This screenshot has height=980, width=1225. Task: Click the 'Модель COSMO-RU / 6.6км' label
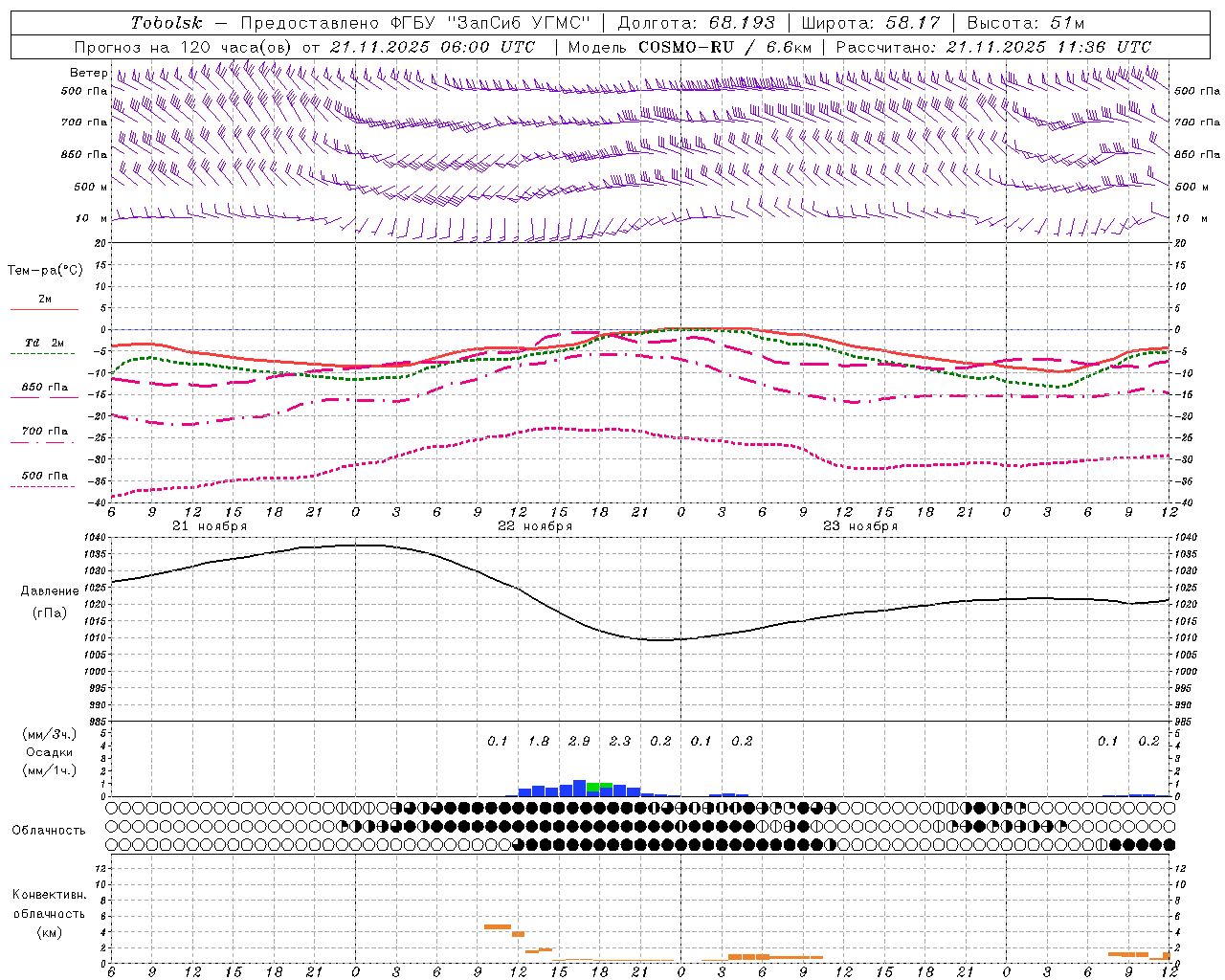(689, 46)
